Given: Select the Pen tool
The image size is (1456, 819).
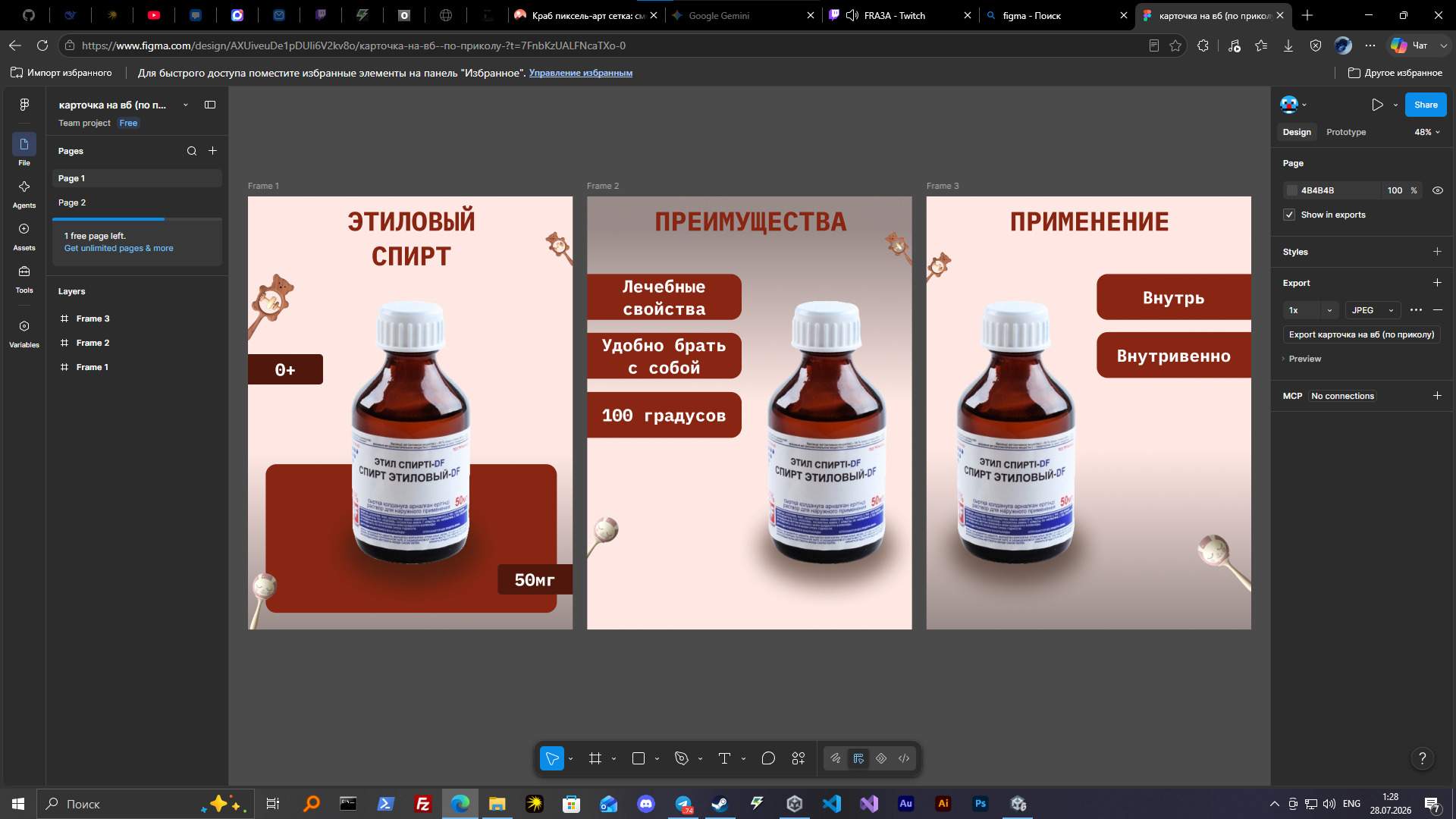Looking at the screenshot, I should coord(682,758).
